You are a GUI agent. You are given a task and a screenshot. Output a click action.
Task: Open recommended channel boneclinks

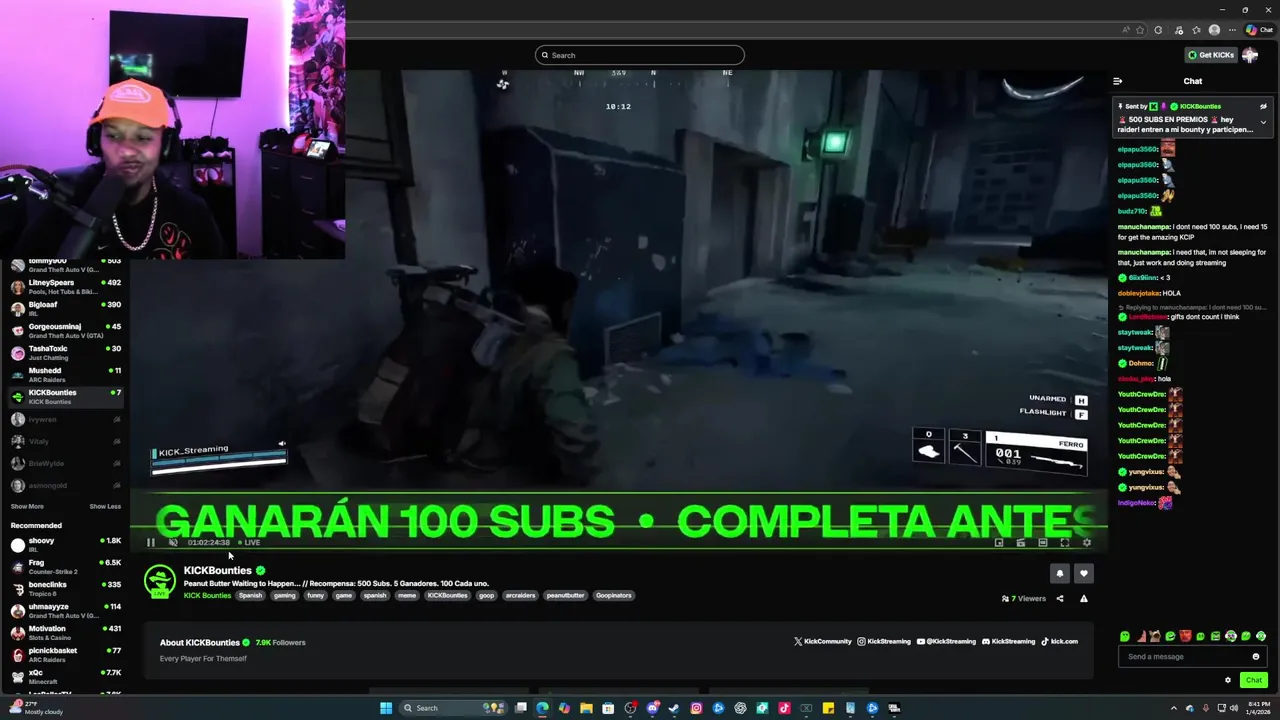coord(65,589)
